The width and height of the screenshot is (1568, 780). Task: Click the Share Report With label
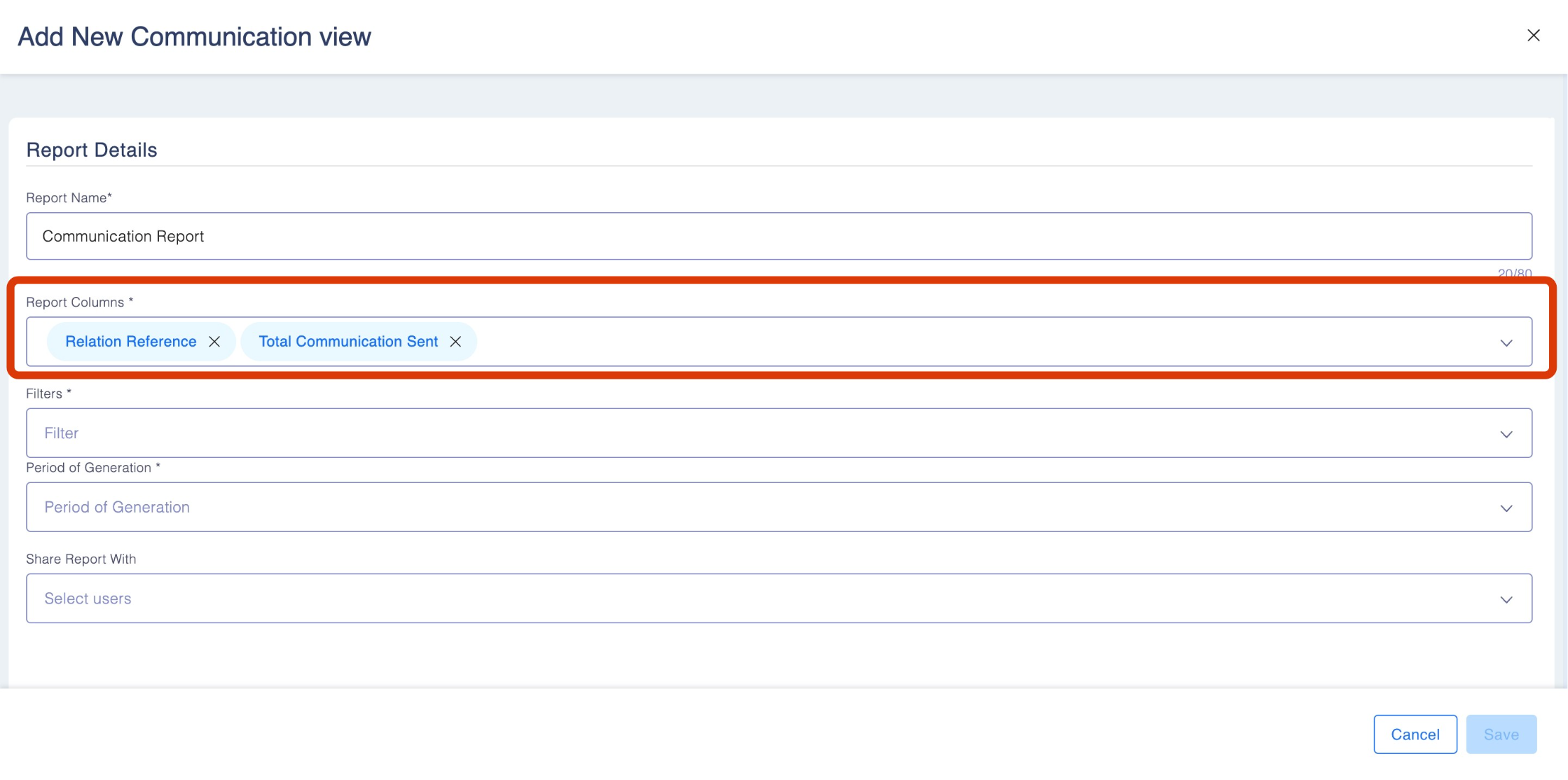point(81,559)
